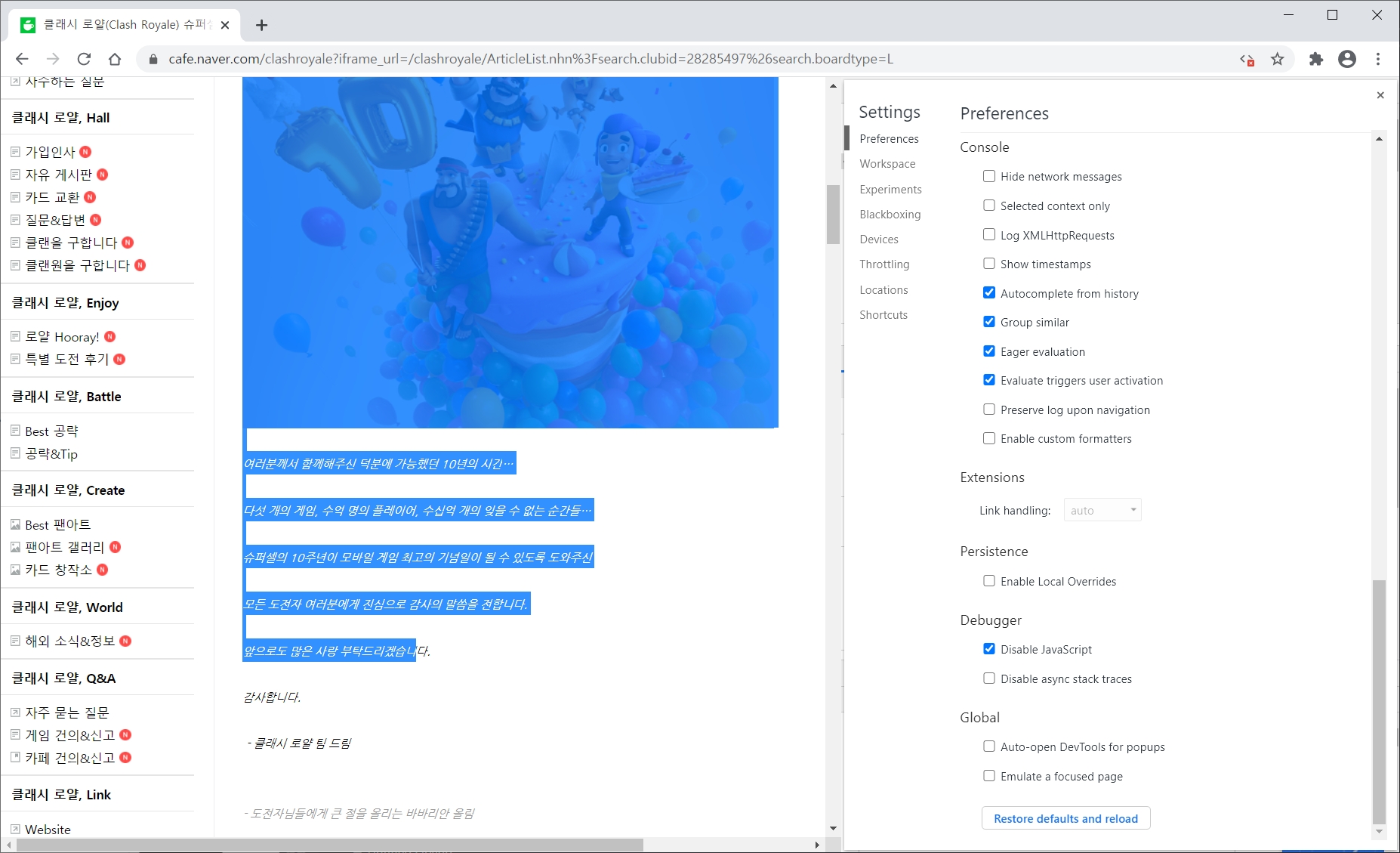Open the Extensions puzzle icon
The image size is (1400, 853).
pyautogui.click(x=1316, y=59)
